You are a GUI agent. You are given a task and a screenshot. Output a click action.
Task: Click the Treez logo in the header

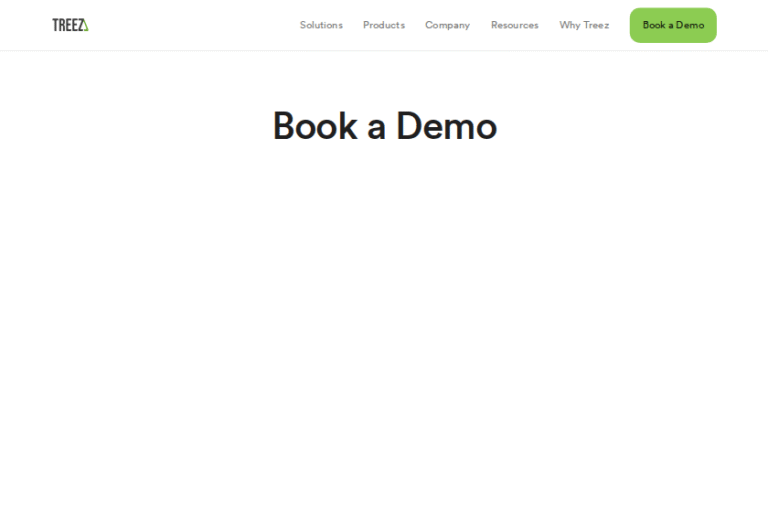click(x=70, y=25)
